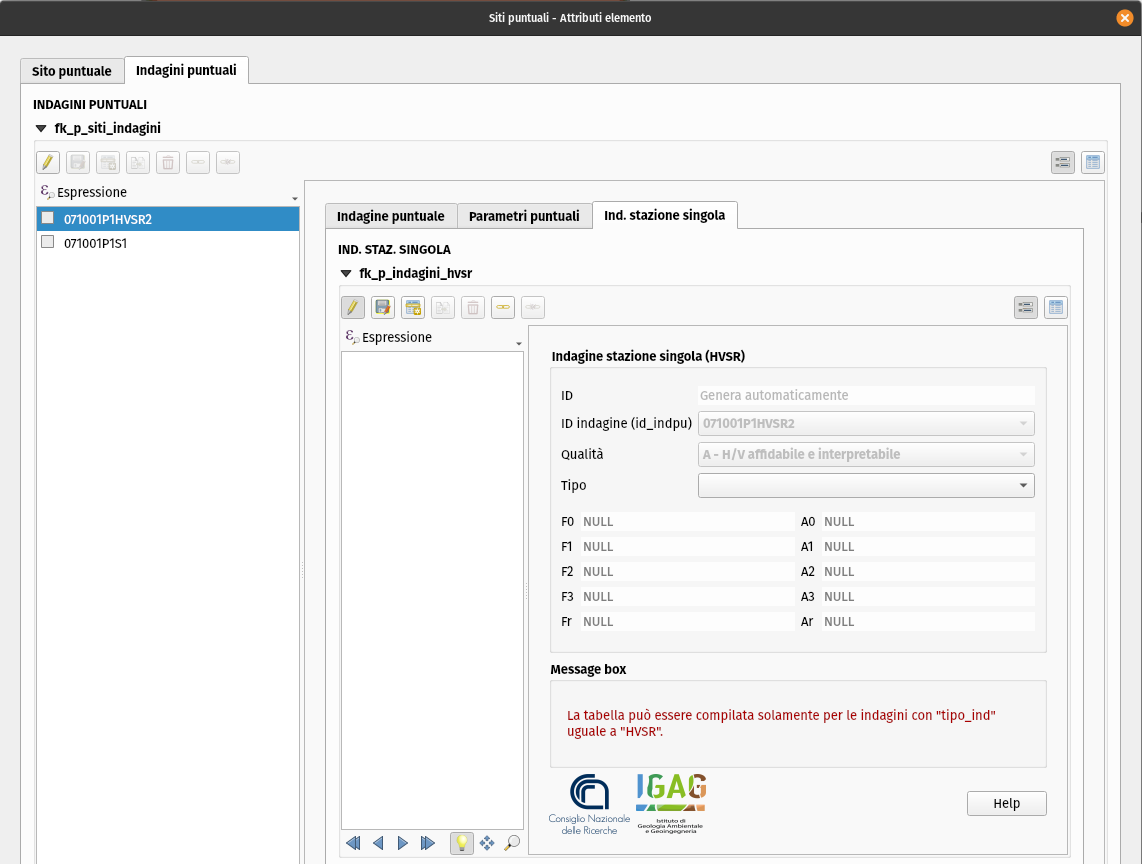The height and width of the screenshot is (864, 1142).
Task: Click the A2 input field
Action: coord(928,571)
